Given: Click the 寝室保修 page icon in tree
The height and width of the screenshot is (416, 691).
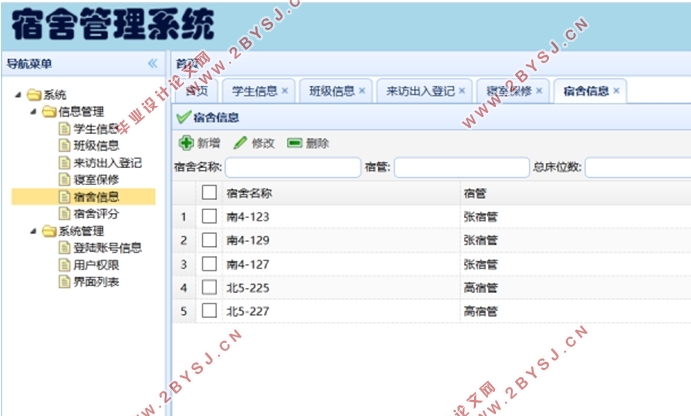Looking at the screenshot, I should [x=64, y=179].
